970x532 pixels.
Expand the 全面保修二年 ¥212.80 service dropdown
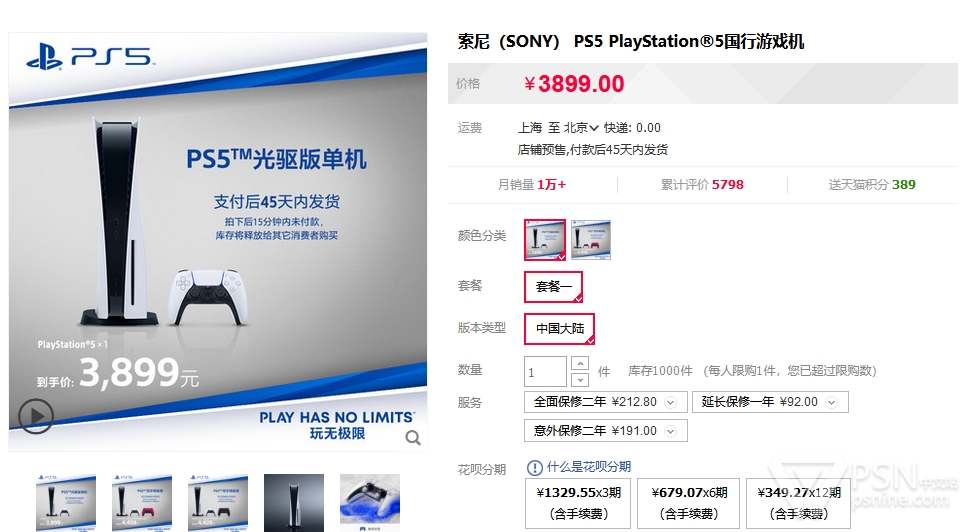pos(606,402)
